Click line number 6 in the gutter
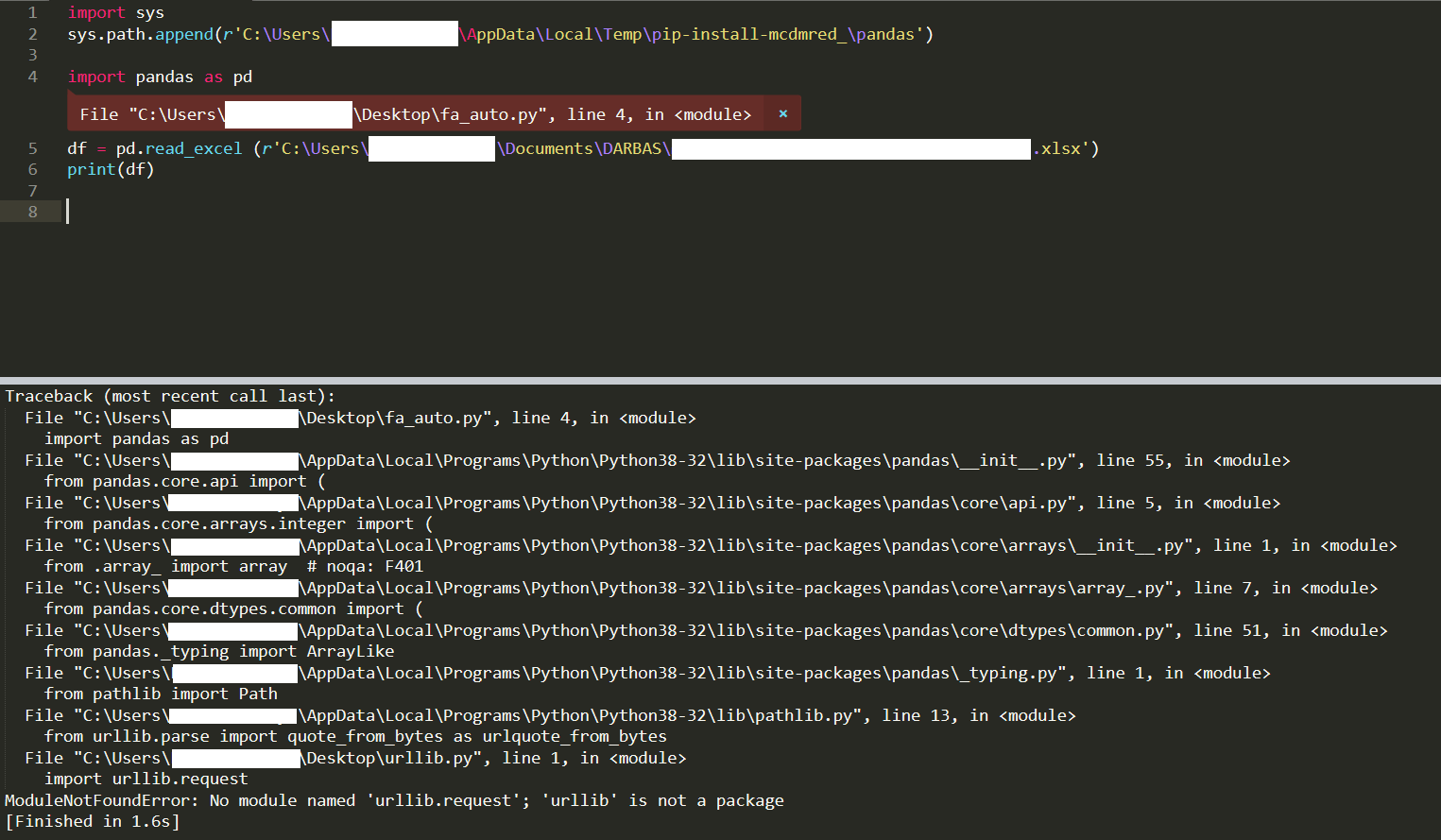Image resolution: width=1441 pixels, height=840 pixels. 33,169
